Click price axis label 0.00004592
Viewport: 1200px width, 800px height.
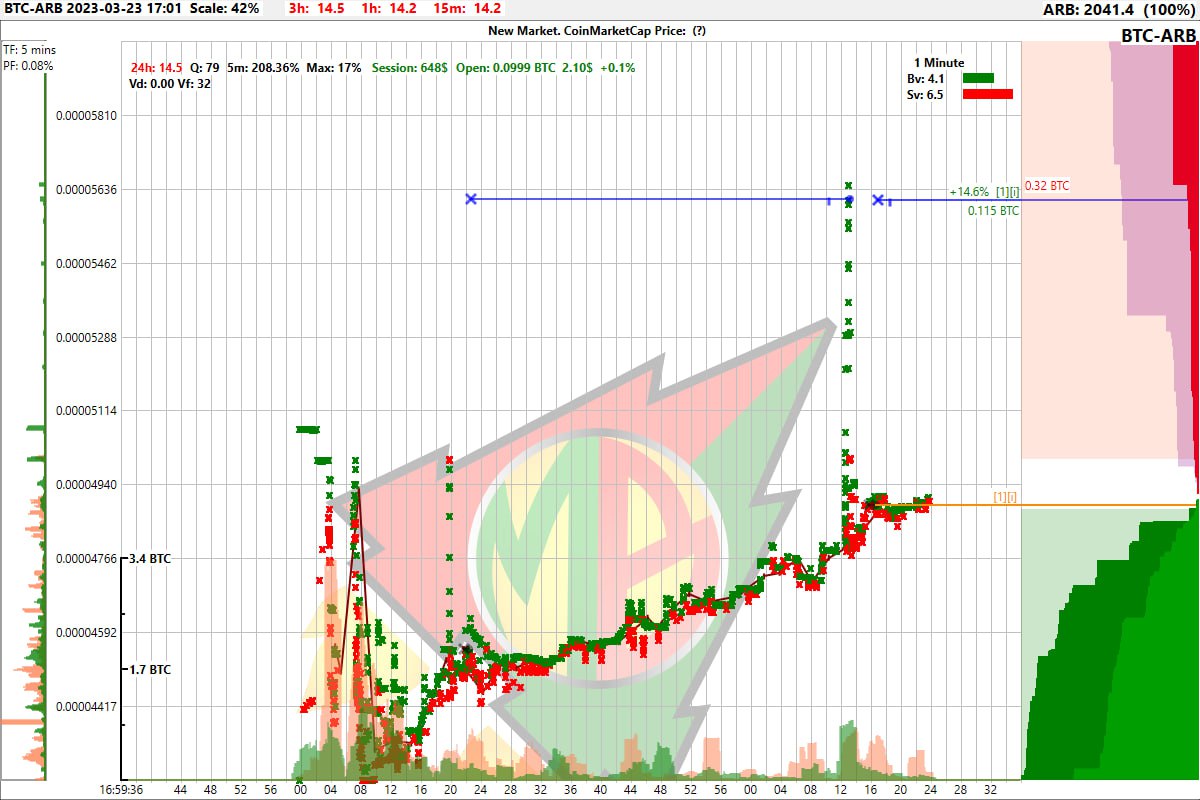coord(87,633)
